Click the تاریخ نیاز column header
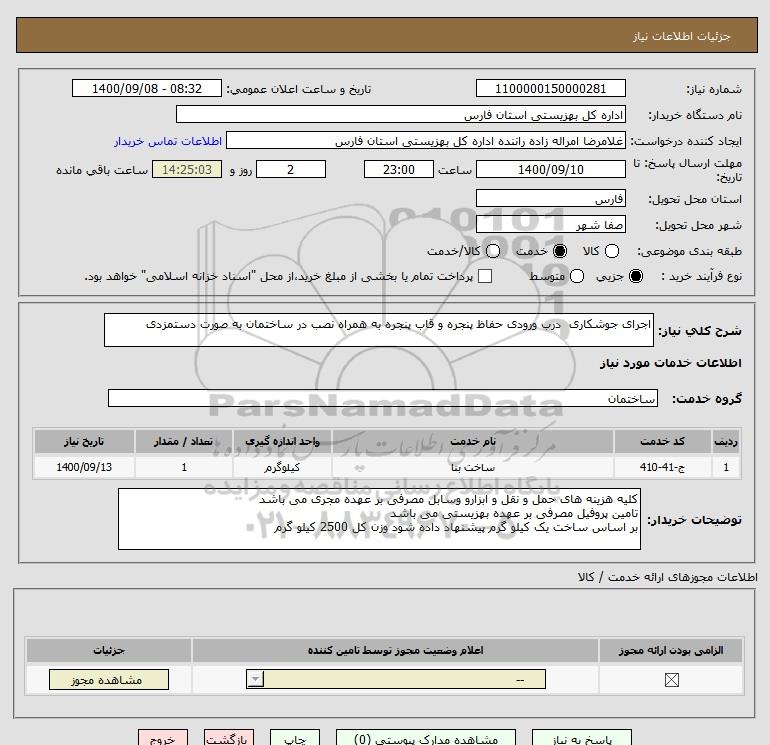Image resolution: width=770 pixels, height=745 pixels. (x=84, y=441)
